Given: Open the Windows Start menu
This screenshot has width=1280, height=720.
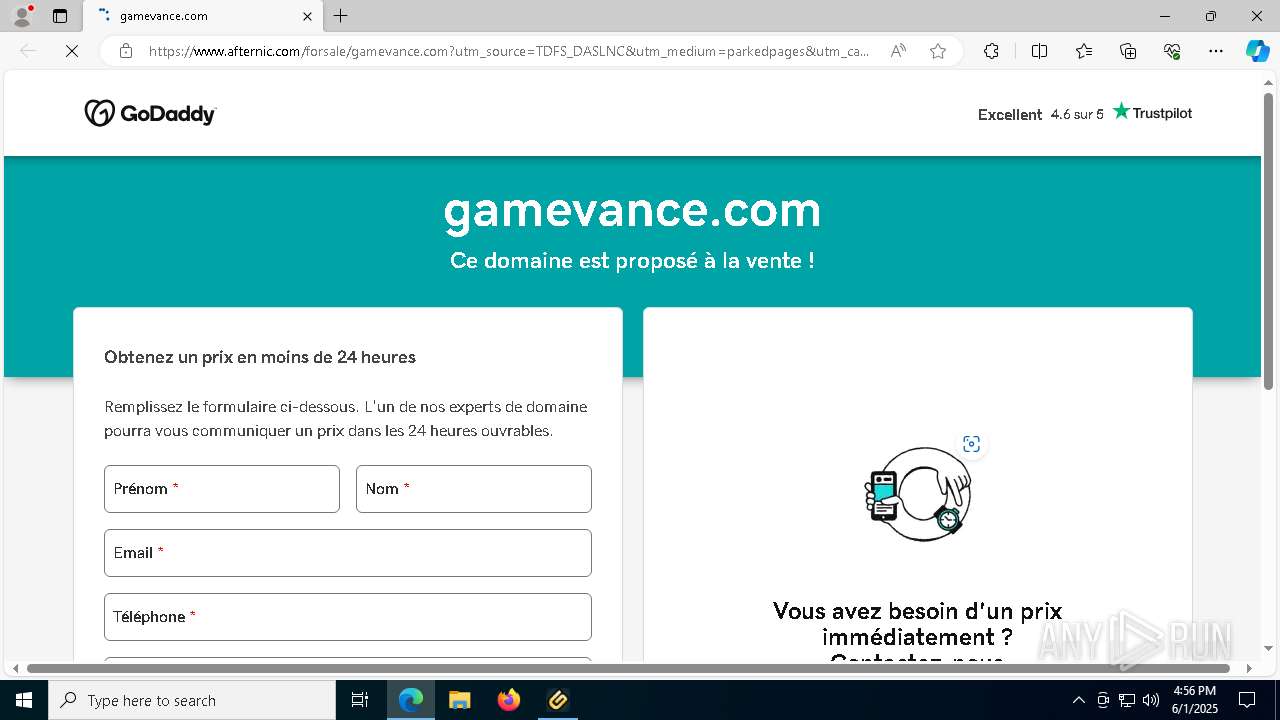Looking at the screenshot, I should [24, 700].
